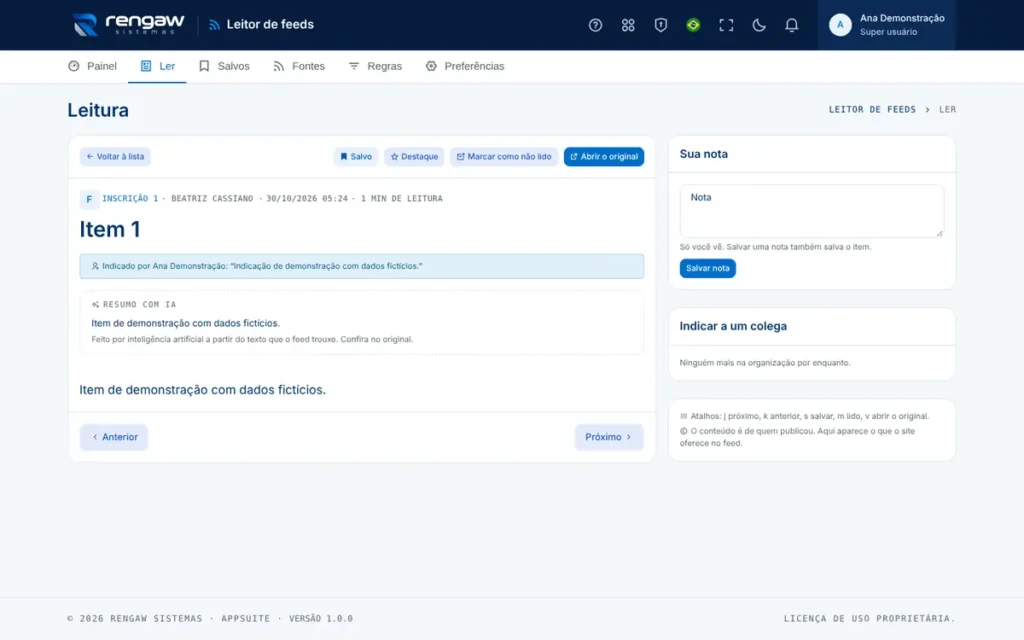Click the person icon in indication banner
The image size is (1024, 640).
95,266
